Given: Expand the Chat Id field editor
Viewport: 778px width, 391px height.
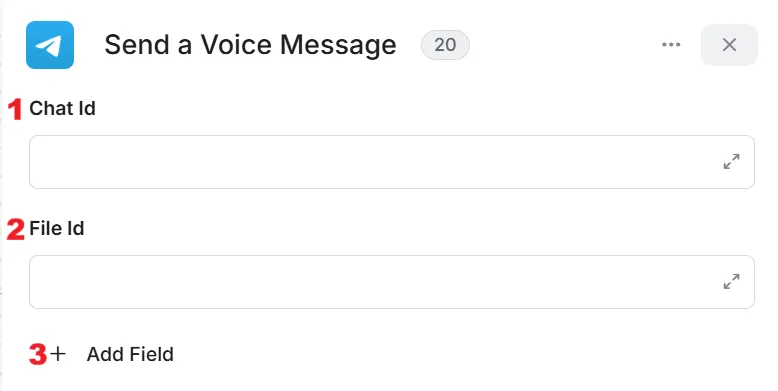Looking at the screenshot, I should (731, 161).
